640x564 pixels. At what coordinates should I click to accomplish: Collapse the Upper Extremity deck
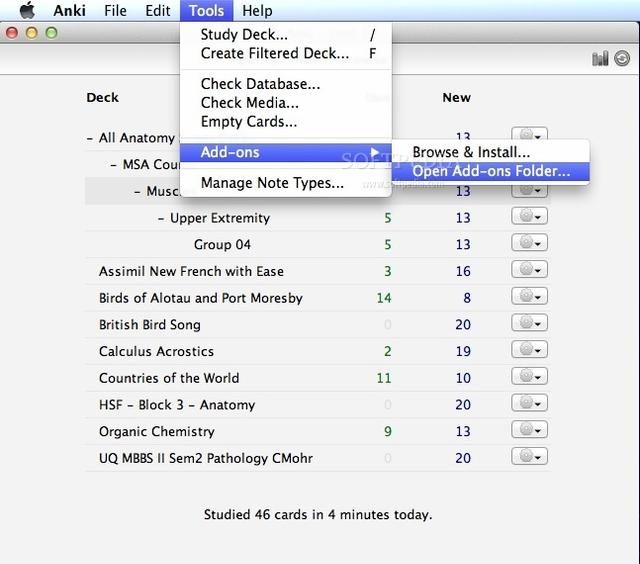(x=161, y=218)
